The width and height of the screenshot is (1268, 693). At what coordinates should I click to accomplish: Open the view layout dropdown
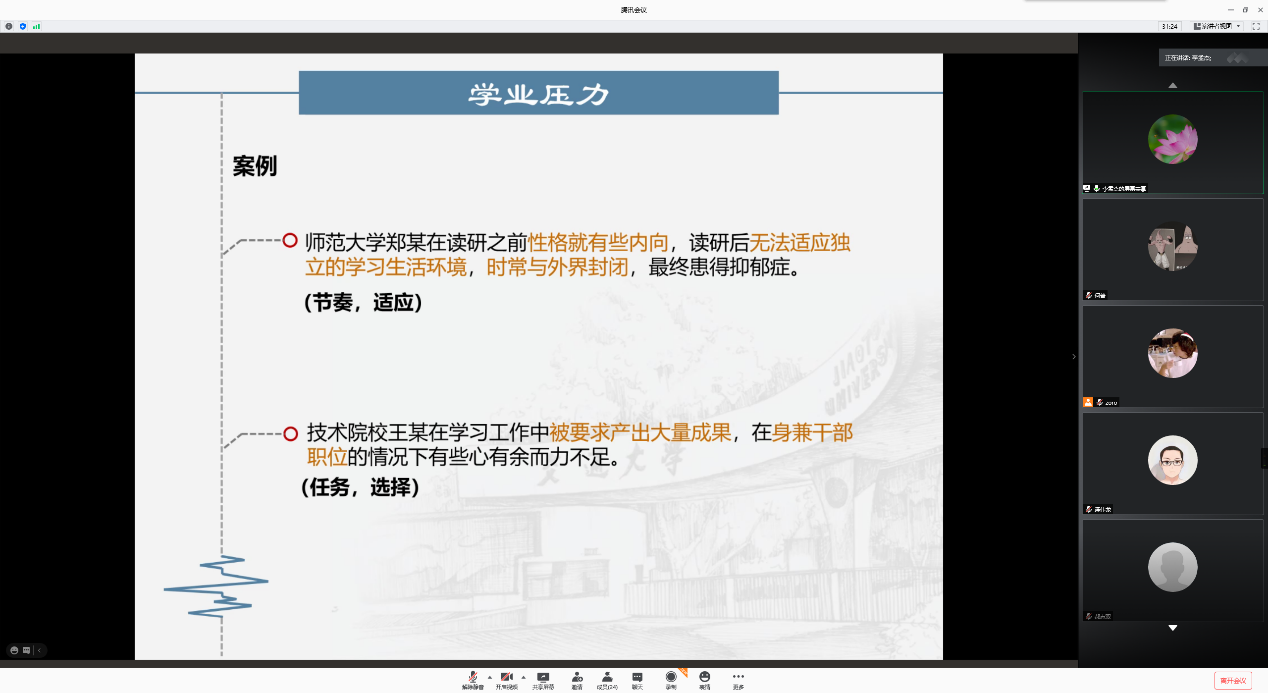[x=1216, y=26]
